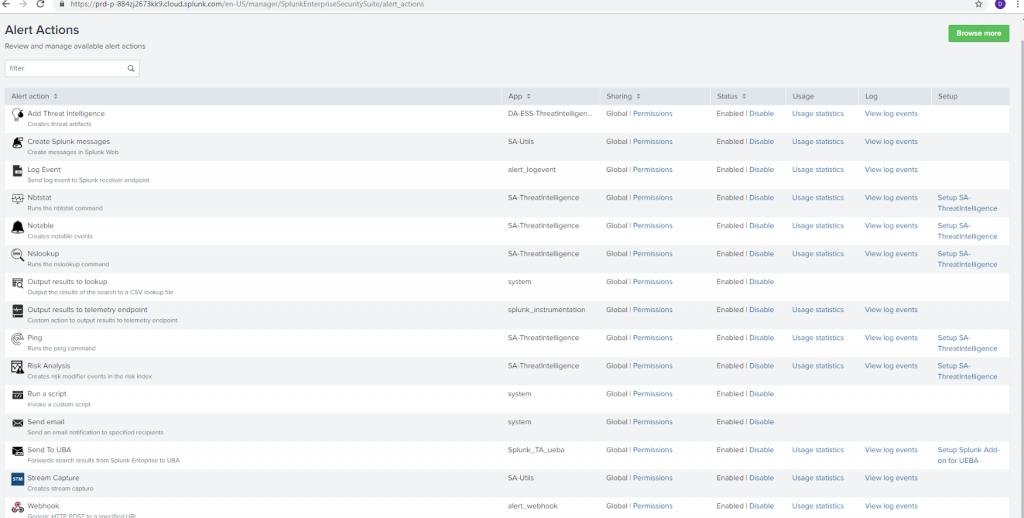Viewport: 1024px width, 518px height.
Task: View log events for Notable
Action: [891, 226]
